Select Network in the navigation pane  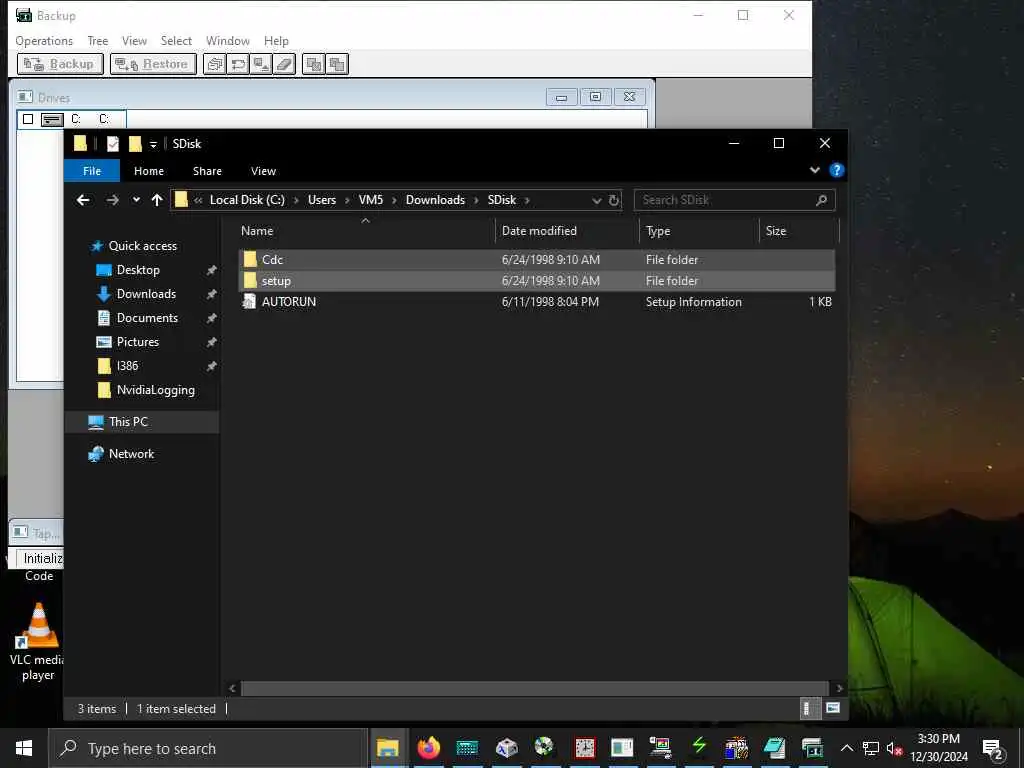point(131,454)
